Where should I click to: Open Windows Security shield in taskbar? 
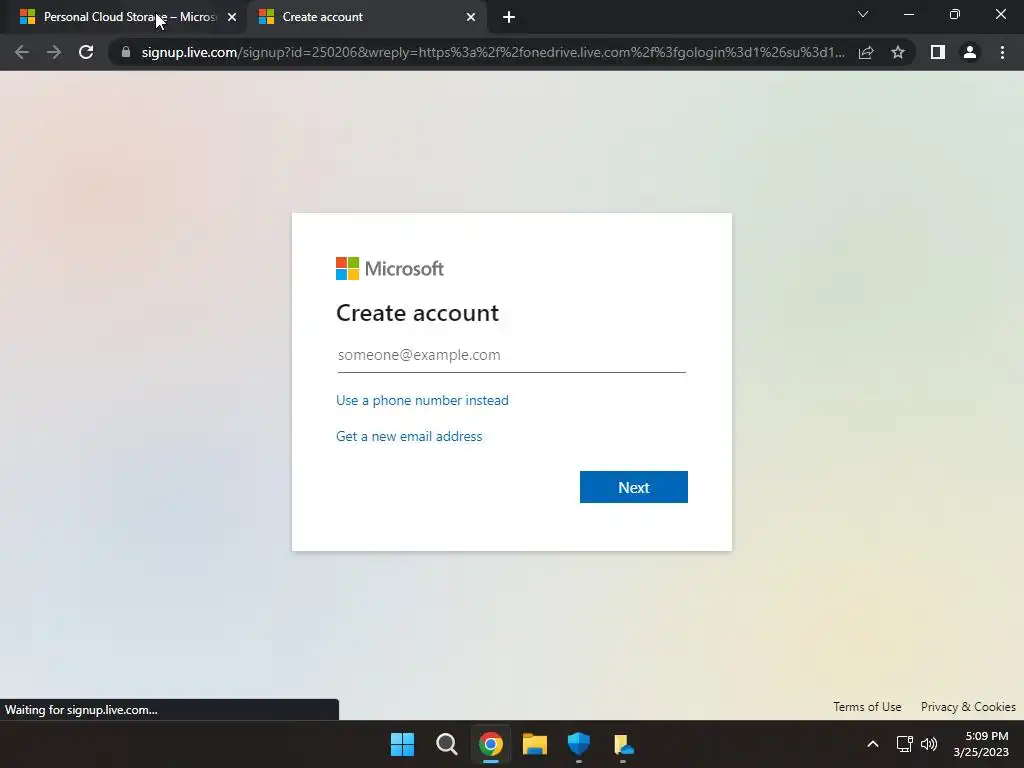579,744
